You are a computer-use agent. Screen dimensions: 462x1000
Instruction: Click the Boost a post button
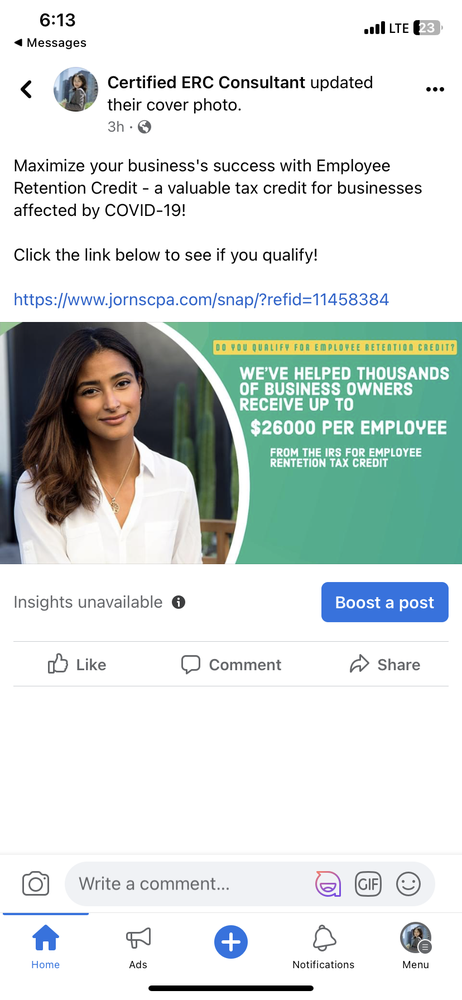pos(385,602)
